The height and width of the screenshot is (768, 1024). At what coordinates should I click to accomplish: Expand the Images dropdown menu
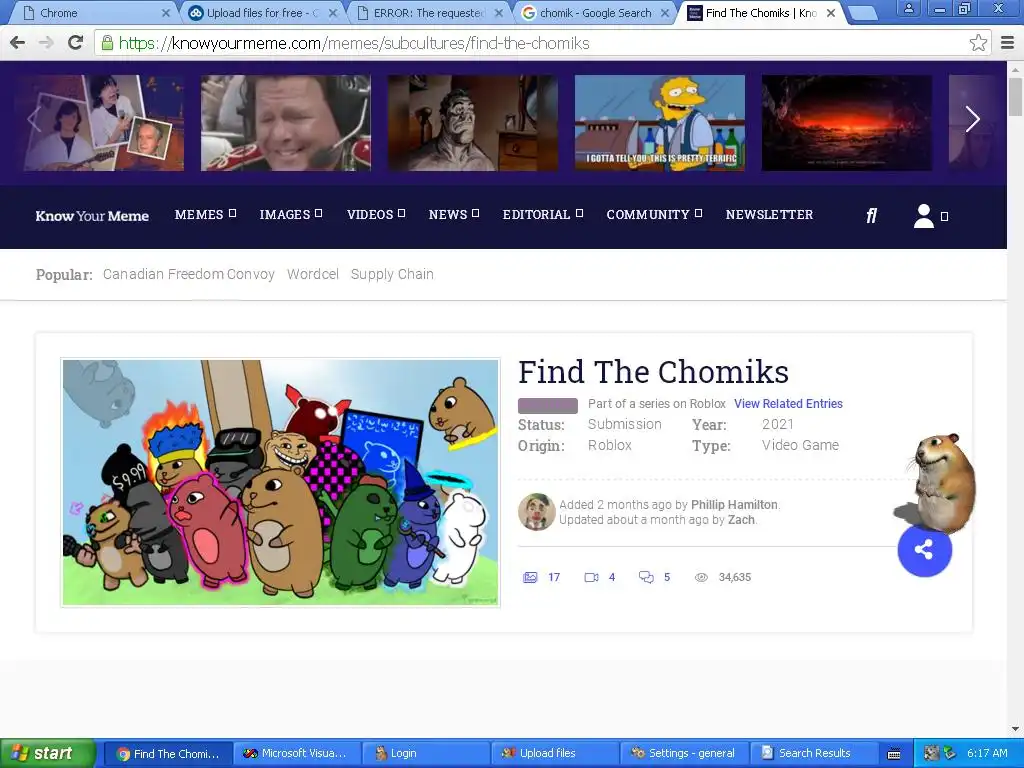click(319, 213)
